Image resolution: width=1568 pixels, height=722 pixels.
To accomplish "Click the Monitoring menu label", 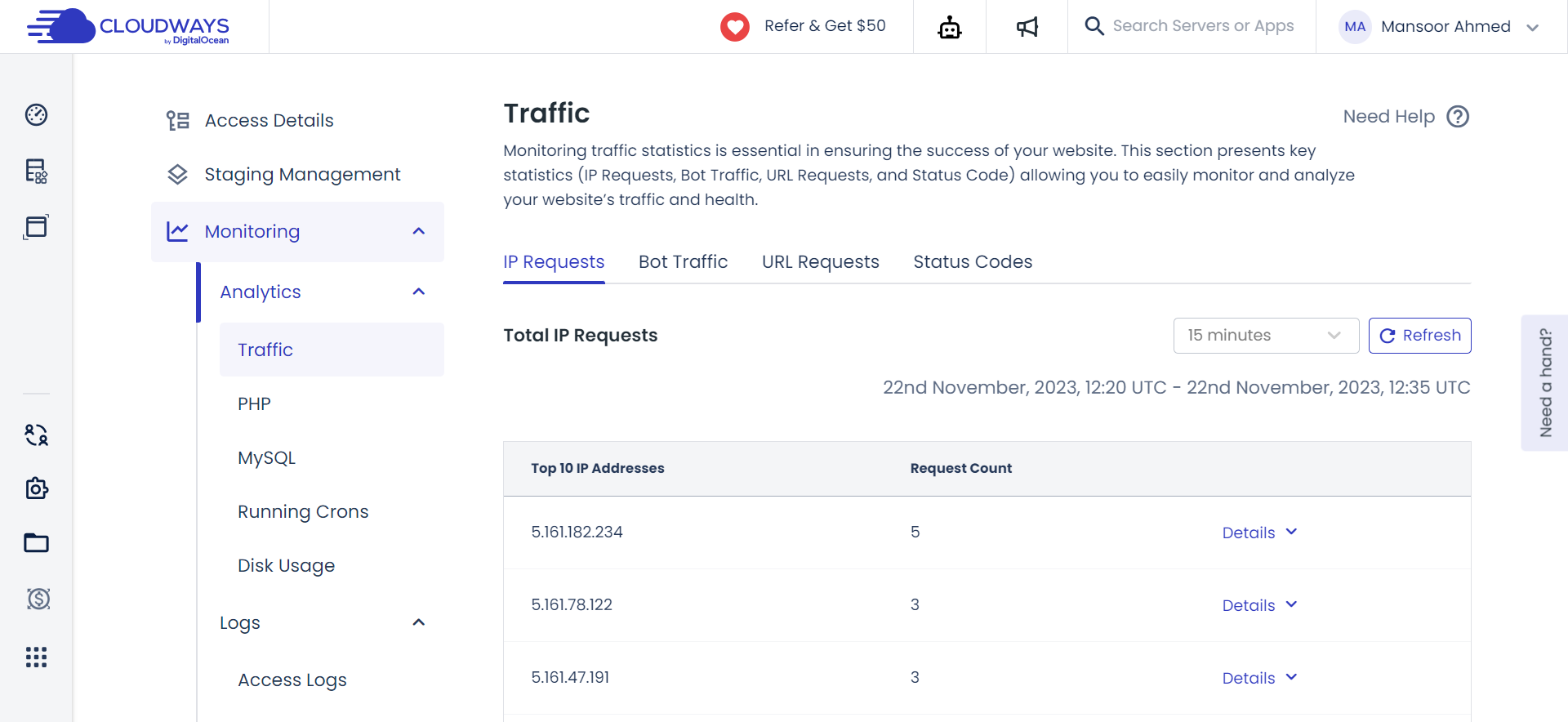I will 252,232.
